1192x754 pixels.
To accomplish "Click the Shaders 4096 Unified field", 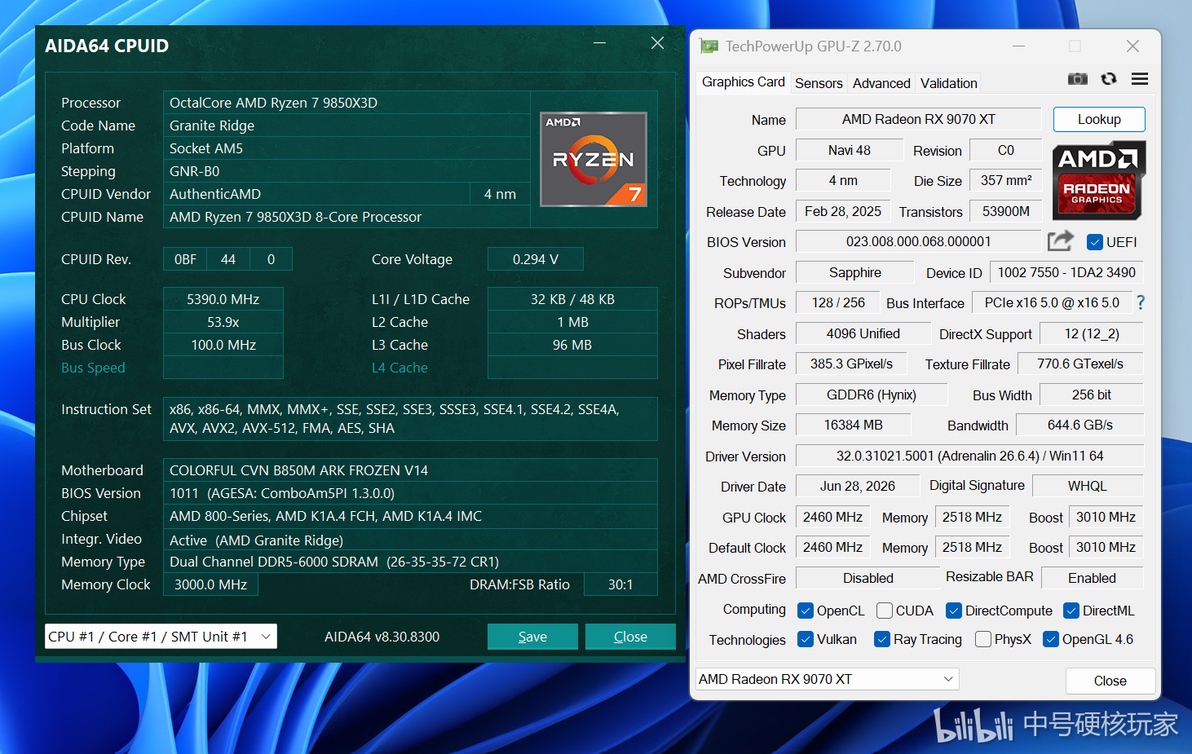I will 863,333.
